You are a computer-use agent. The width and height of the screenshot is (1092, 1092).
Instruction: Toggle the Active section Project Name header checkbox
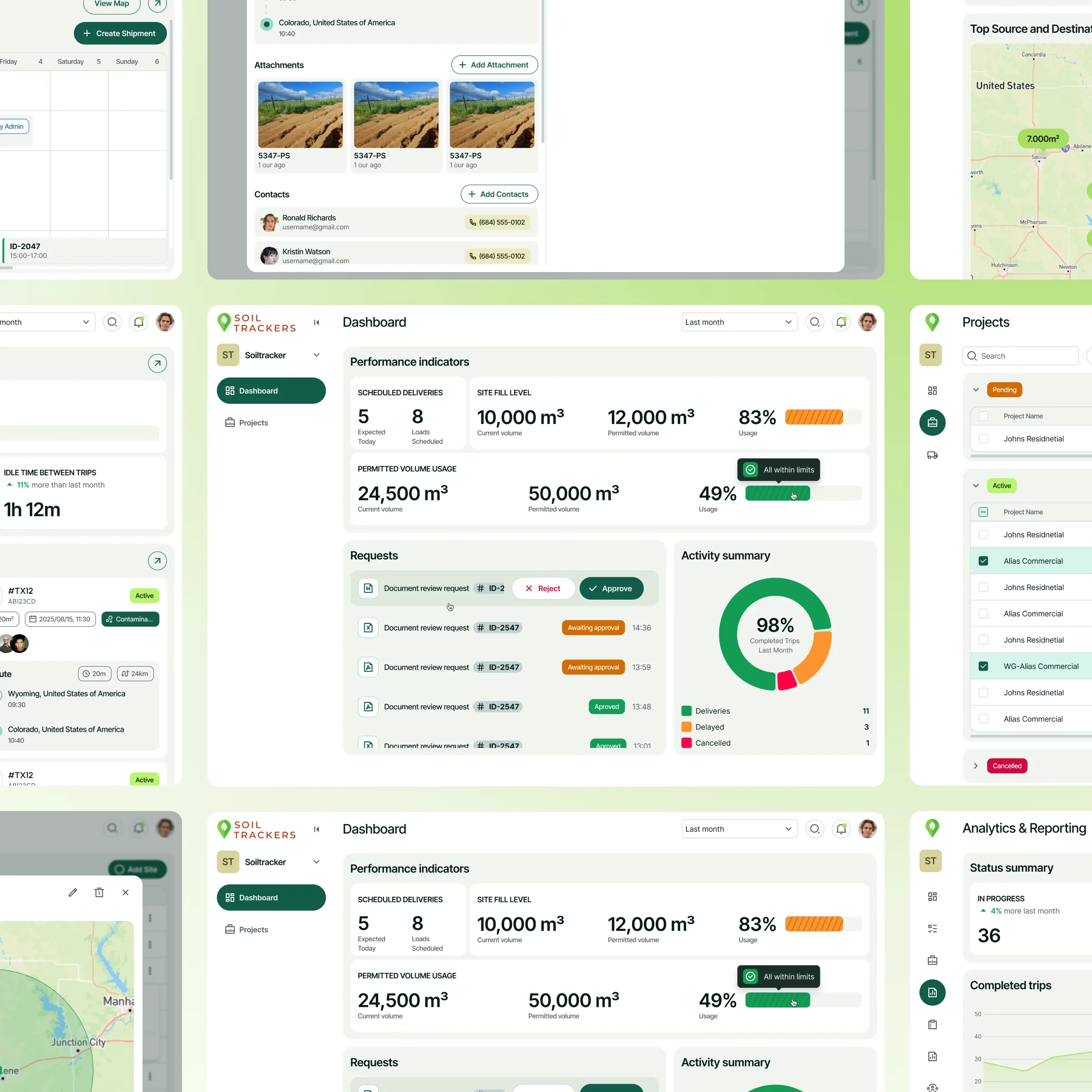pos(983,512)
